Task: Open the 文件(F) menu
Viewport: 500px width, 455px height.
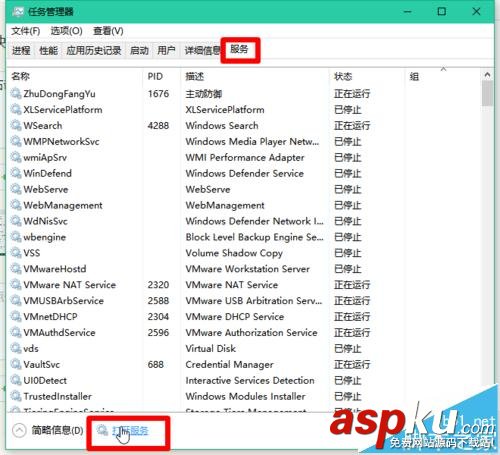Action: pos(26,31)
